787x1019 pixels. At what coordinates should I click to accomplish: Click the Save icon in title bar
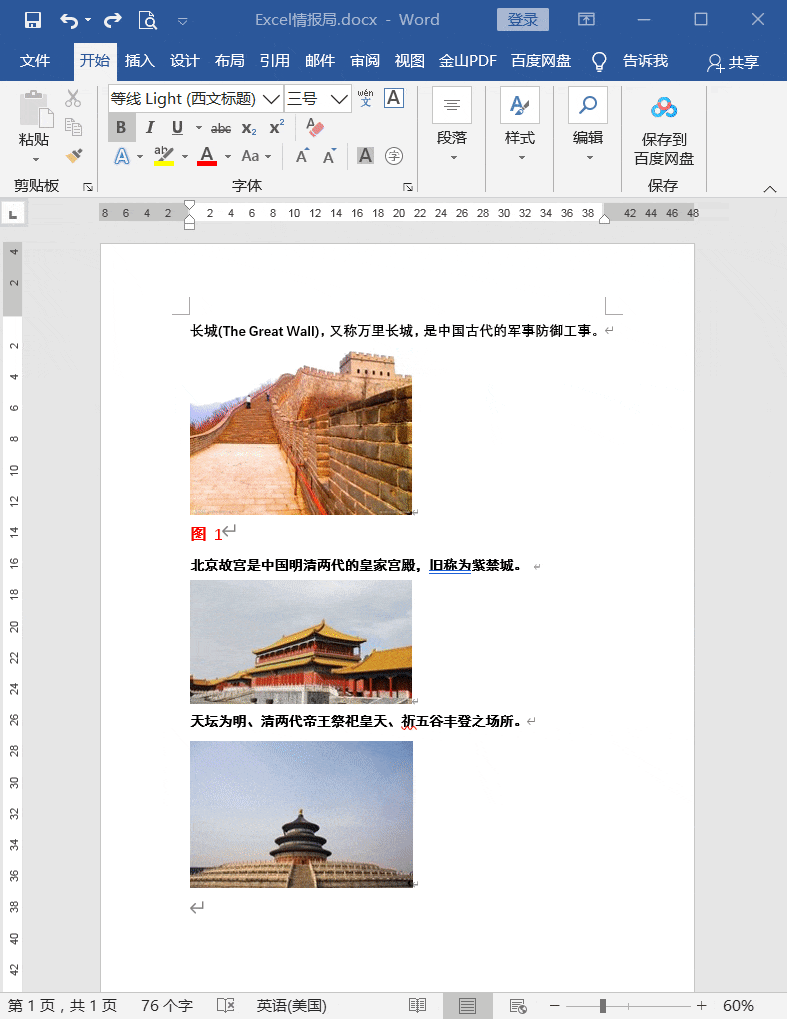coord(33,20)
